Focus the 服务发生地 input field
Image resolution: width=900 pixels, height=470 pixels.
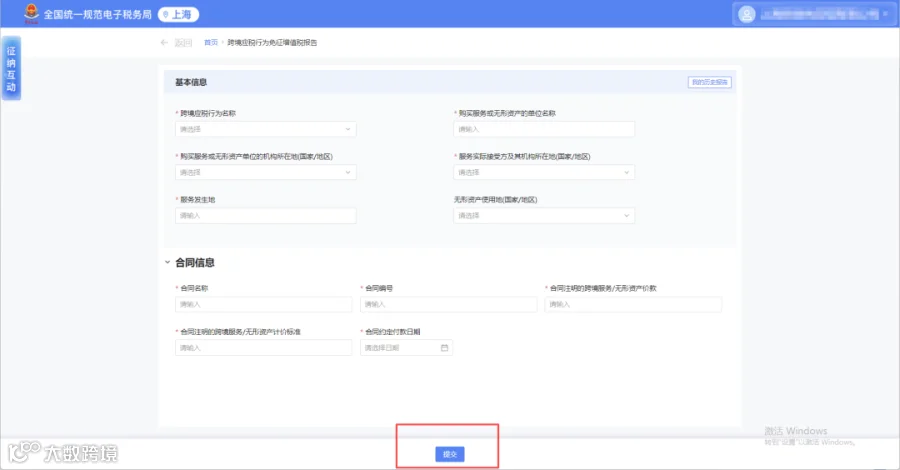266,215
